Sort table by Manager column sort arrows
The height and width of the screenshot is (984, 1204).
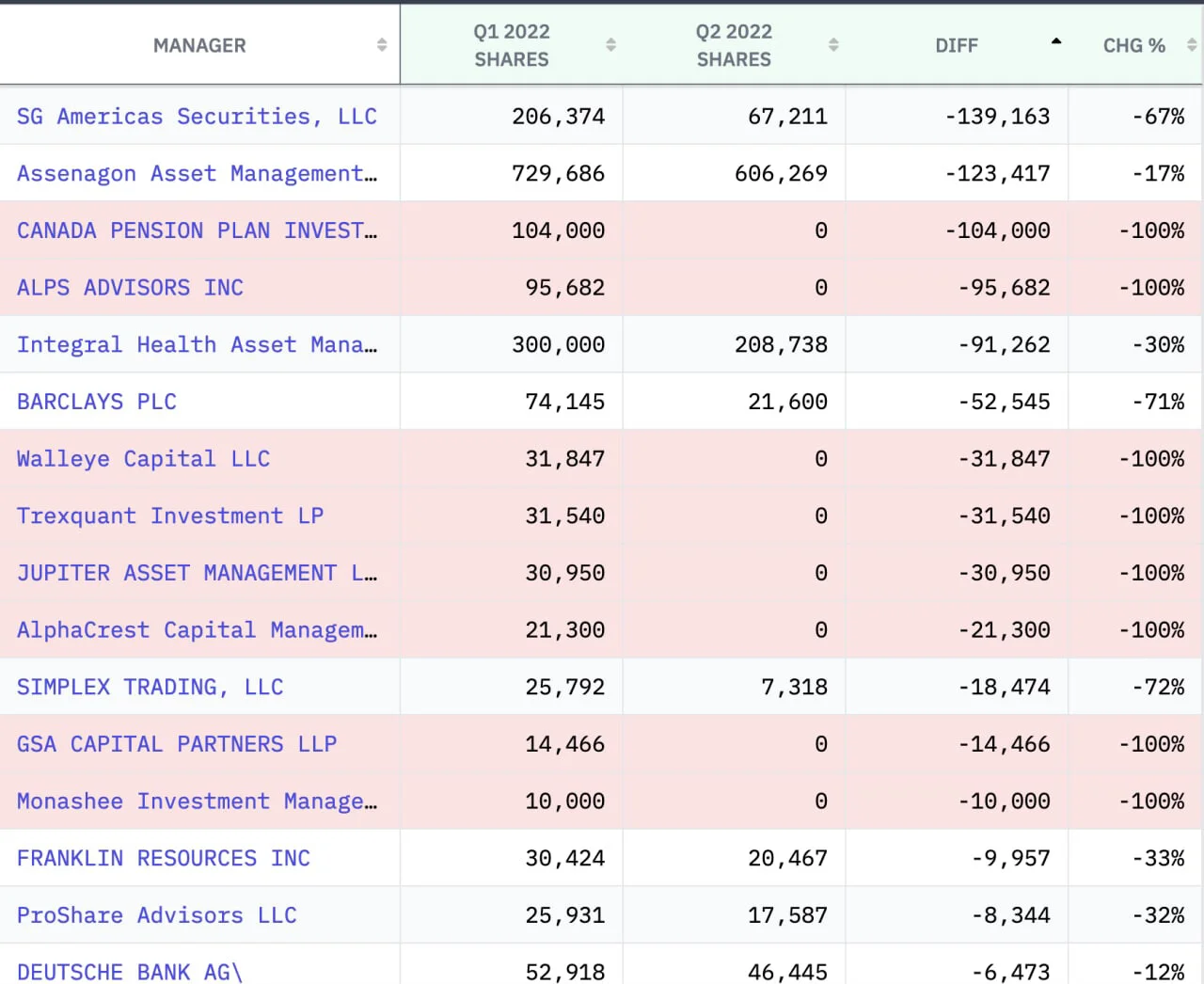[382, 45]
